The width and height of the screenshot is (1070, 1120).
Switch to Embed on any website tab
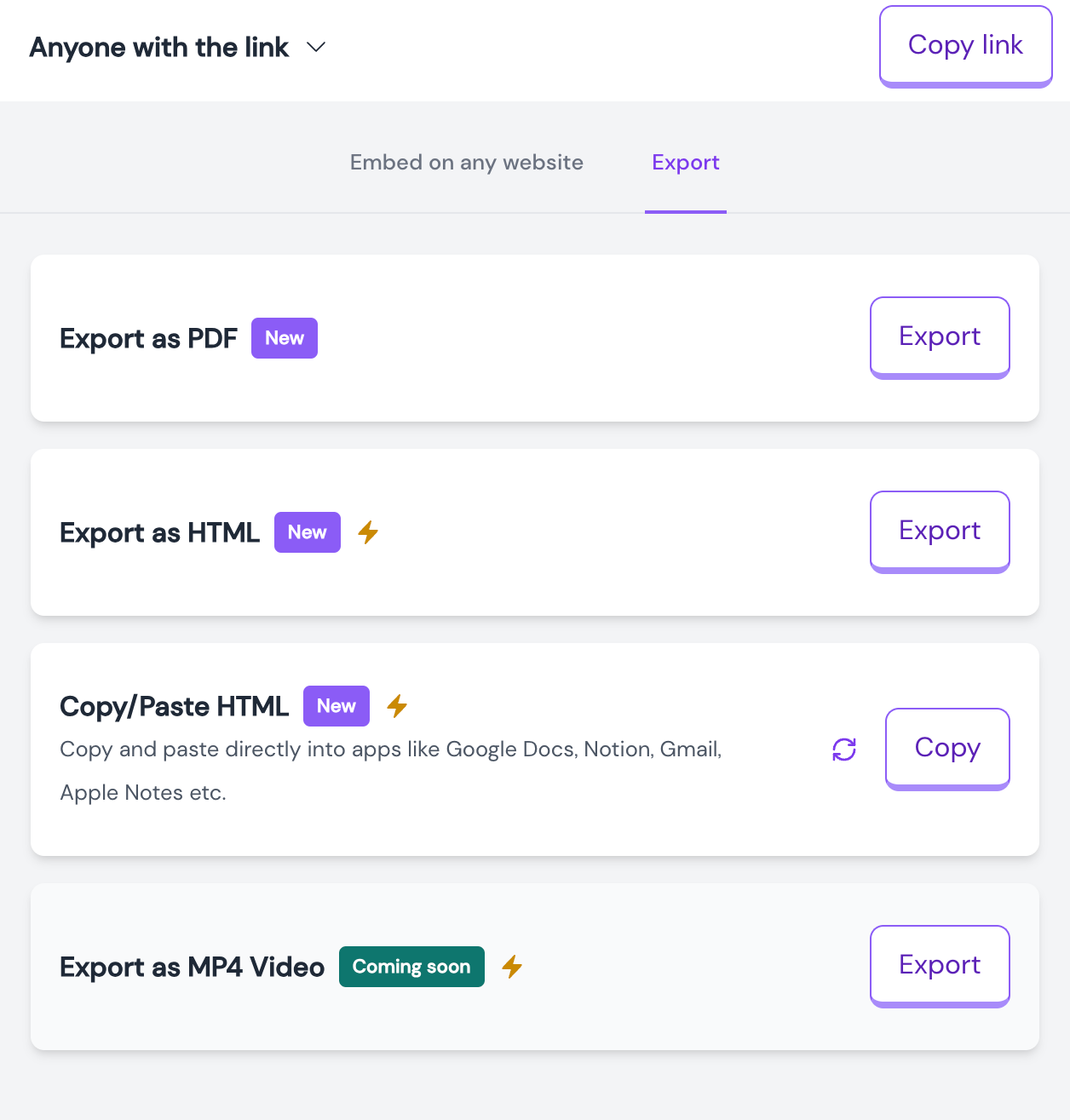pyautogui.click(x=467, y=163)
